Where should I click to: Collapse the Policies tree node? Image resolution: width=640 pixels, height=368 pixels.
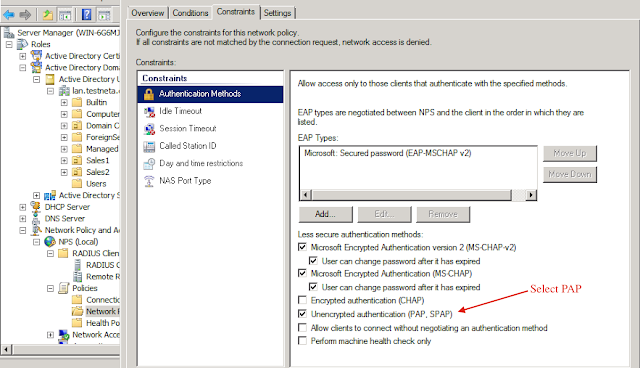pos(50,288)
